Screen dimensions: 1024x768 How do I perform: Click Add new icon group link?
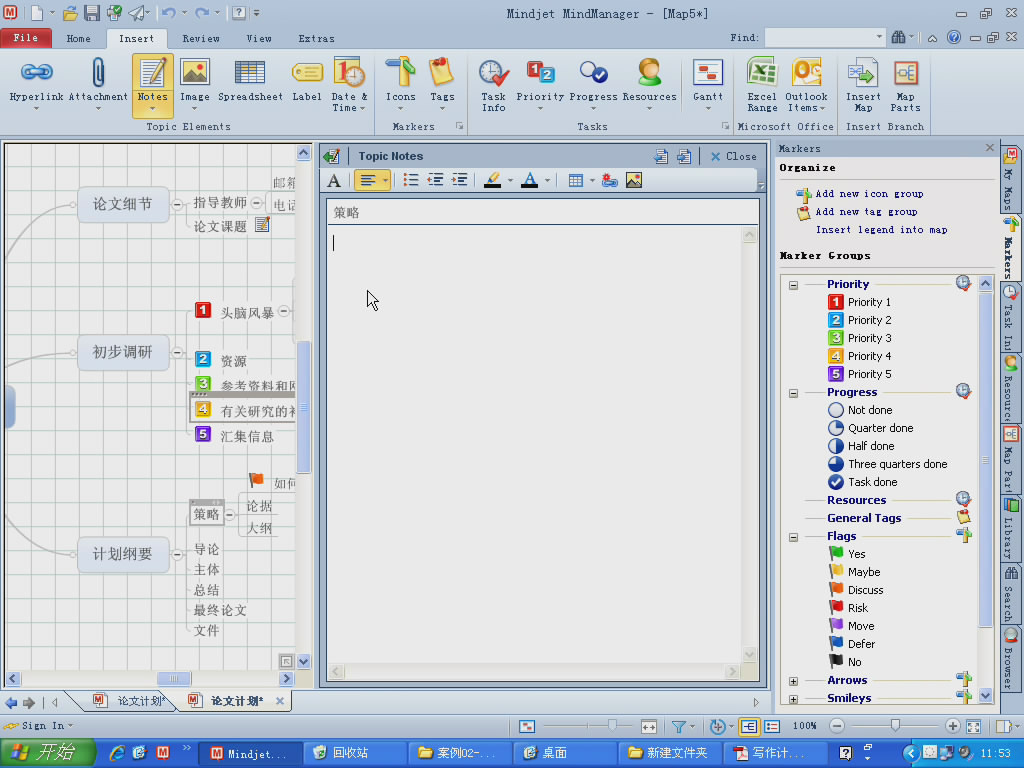pyautogui.click(x=869, y=193)
